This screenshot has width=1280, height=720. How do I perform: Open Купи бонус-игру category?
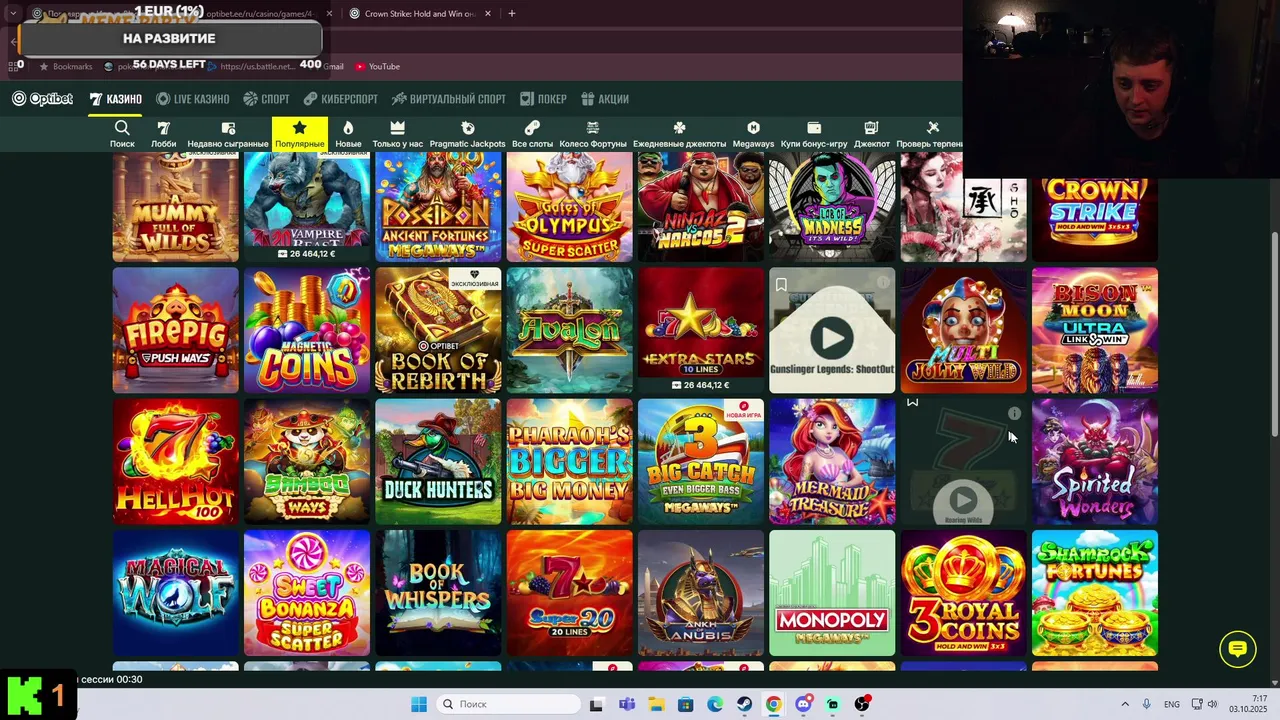tap(814, 134)
